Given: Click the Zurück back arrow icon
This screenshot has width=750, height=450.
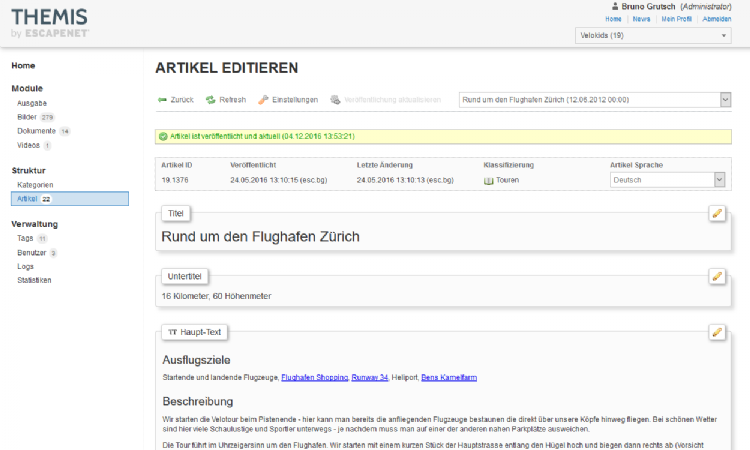Looking at the screenshot, I should [162, 100].
